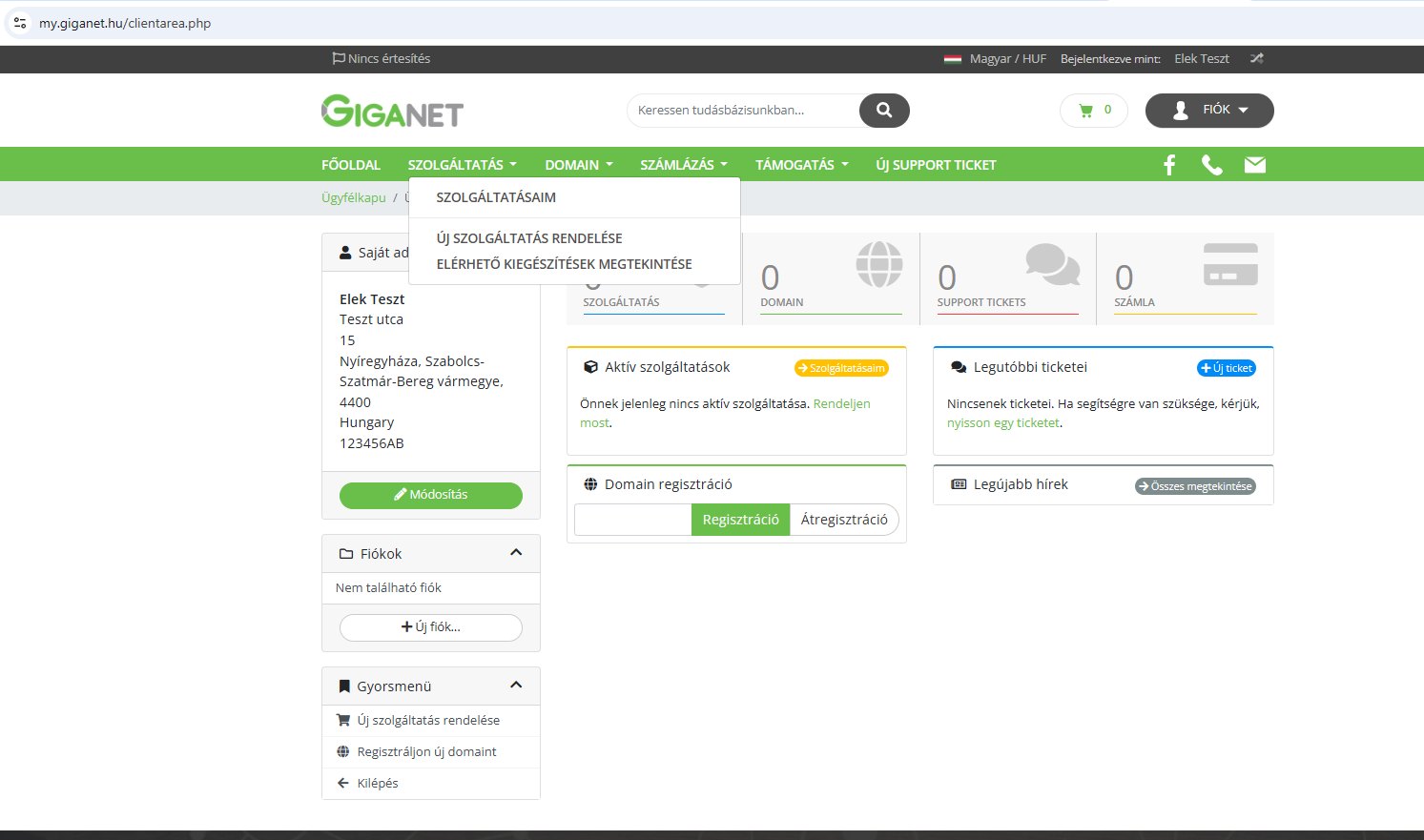Collapse the Gyorsmenü panel chevron
Viewport: 1424px width, 840px height.
click(x=516, y=686)
